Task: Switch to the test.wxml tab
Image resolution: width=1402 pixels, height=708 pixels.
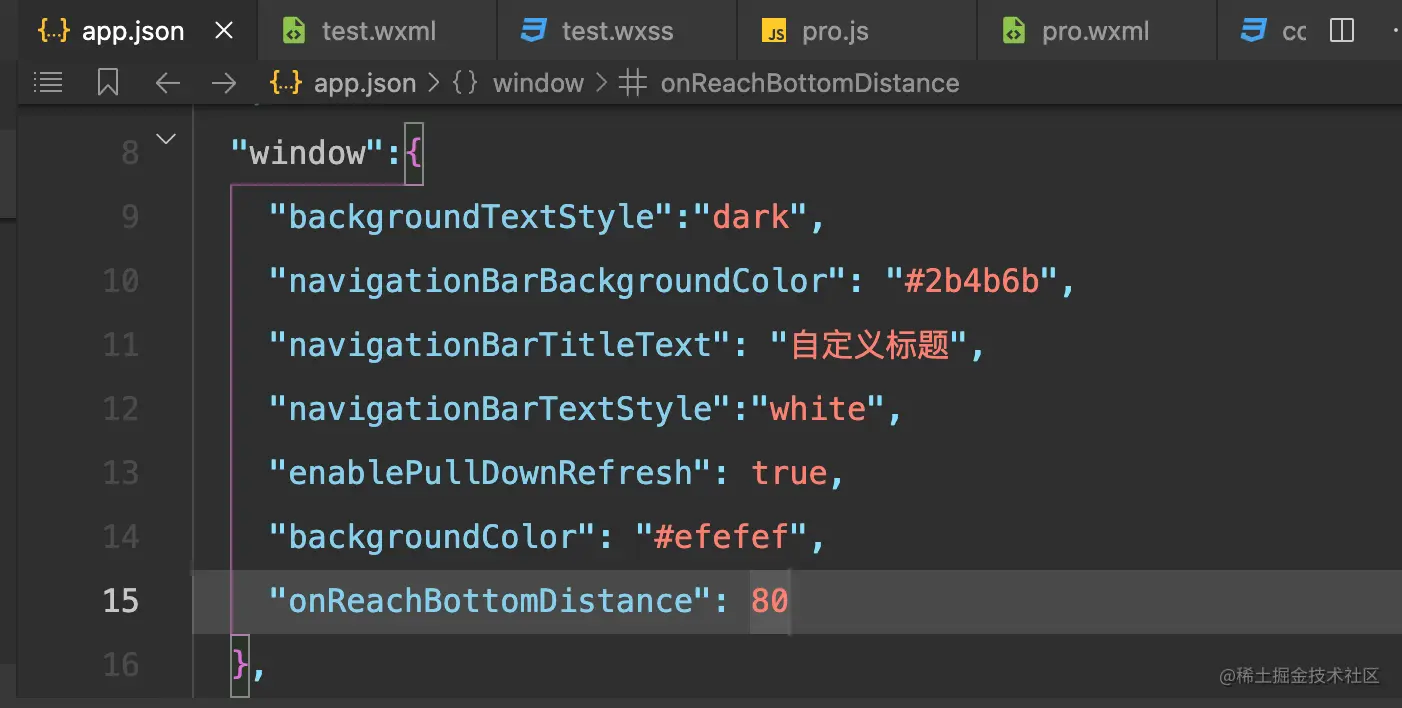Action: click(x=377, y=31)
